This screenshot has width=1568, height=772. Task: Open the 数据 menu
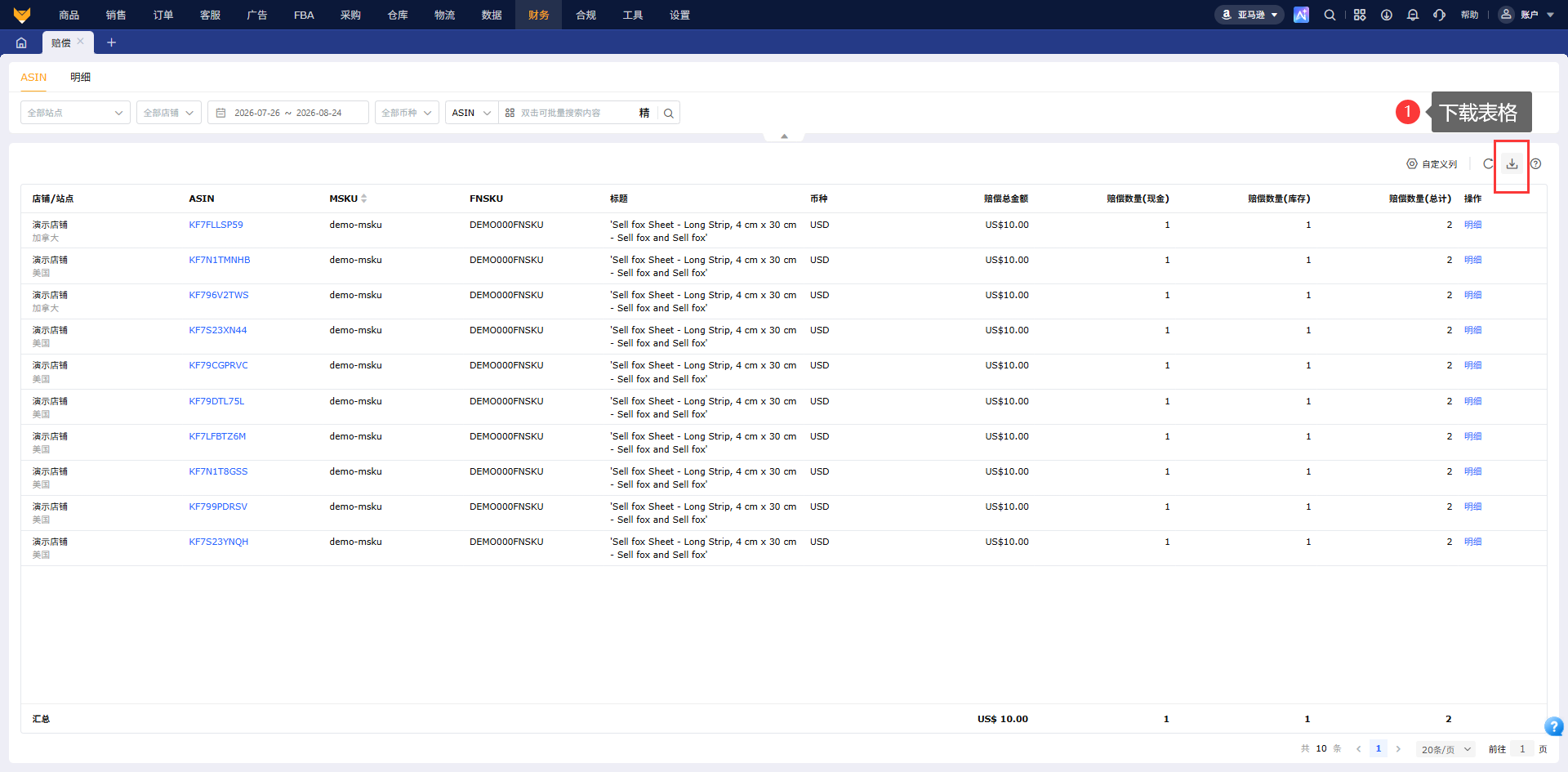click(x=492, y=15)
